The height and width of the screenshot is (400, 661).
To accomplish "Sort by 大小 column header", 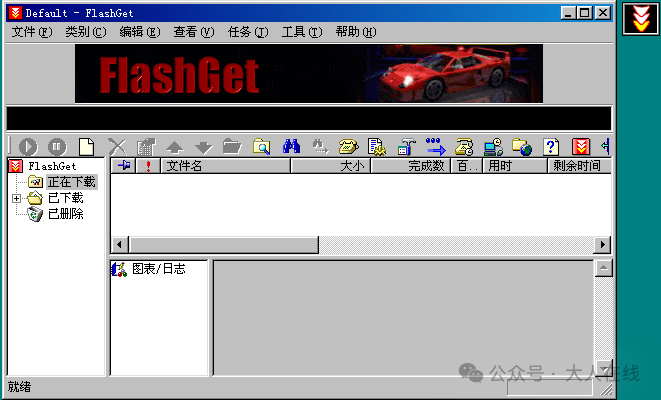I will pyautogui.click(x=330, y=165).
